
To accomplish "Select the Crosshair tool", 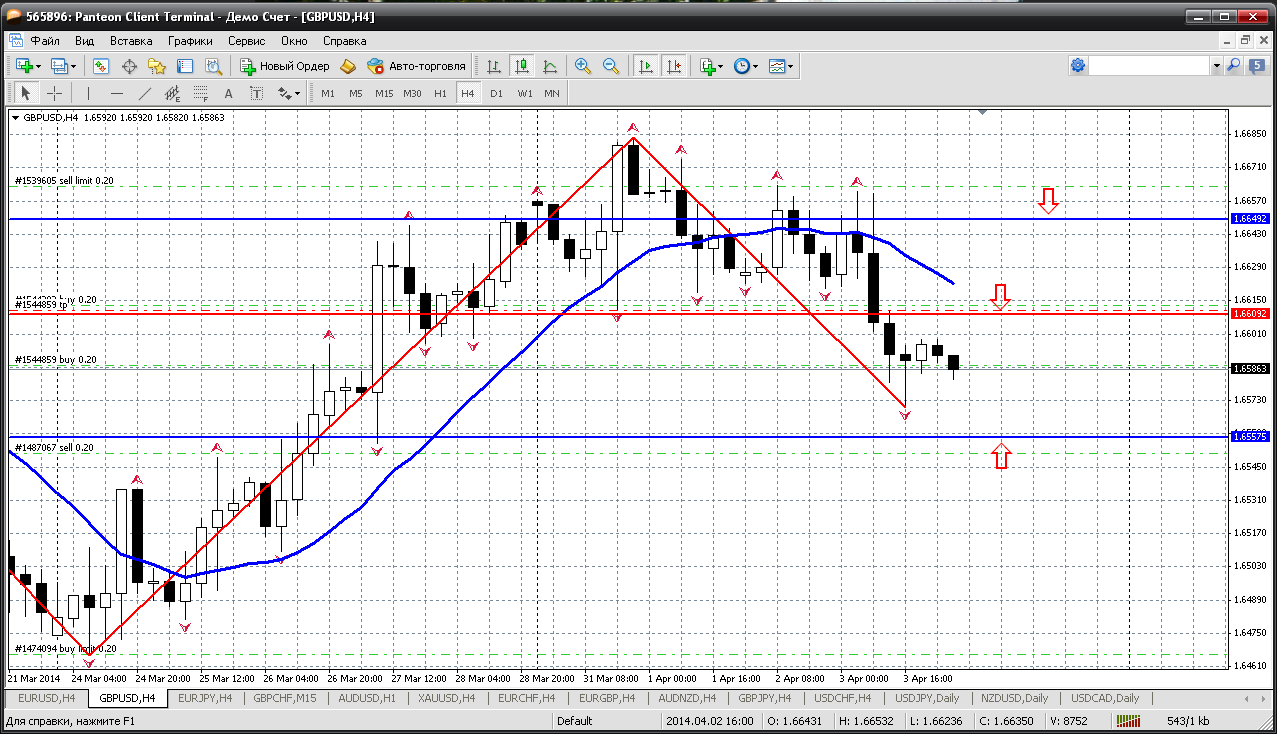I will (55, 93).
